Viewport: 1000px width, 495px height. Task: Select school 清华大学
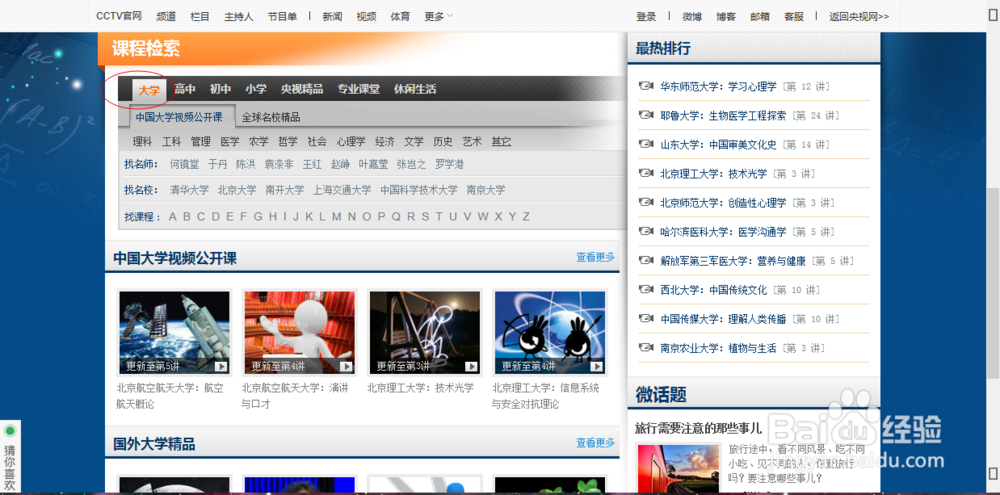[x=189, y=190]
